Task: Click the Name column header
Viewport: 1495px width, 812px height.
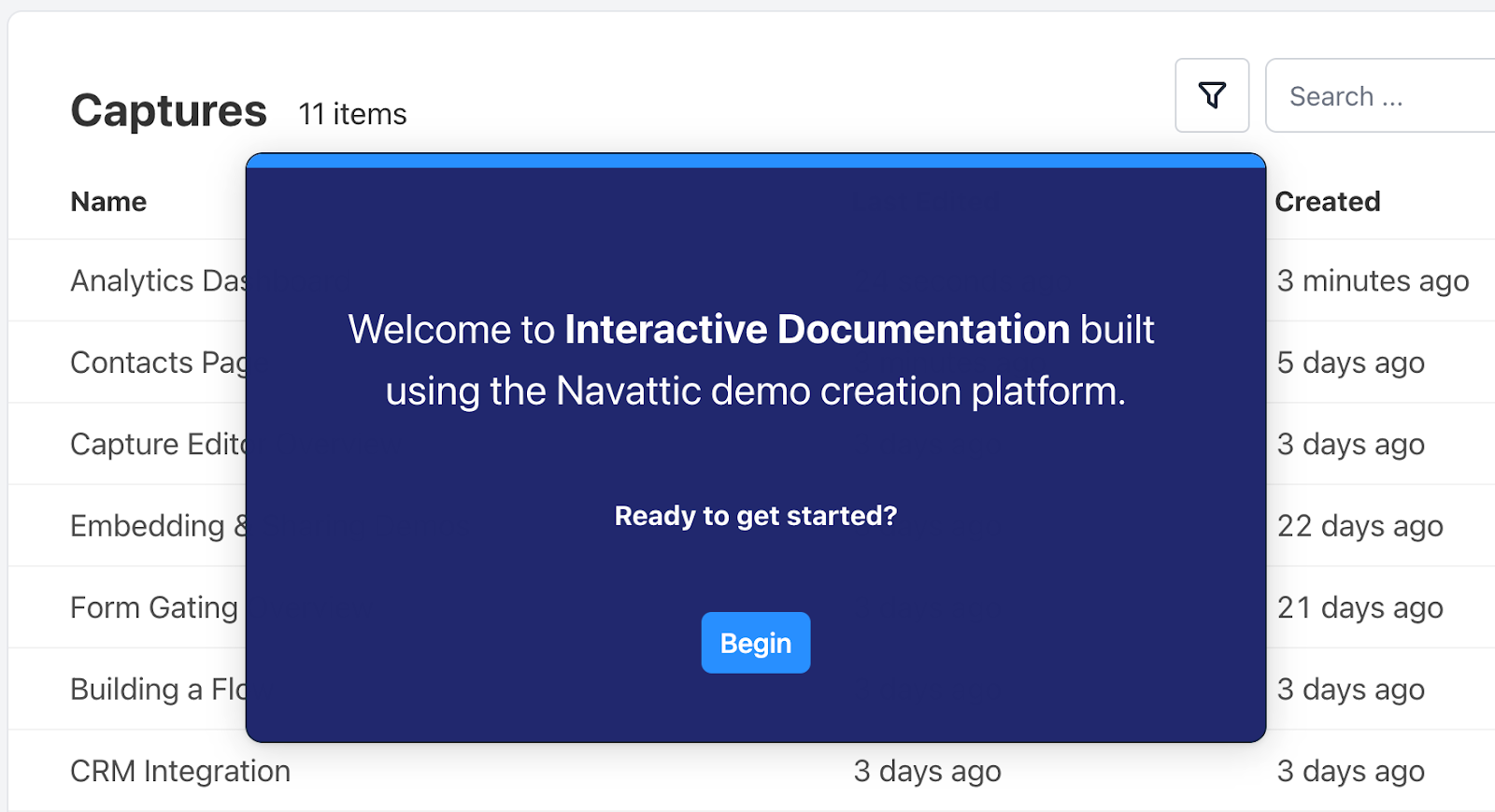Action: click(x=108, y=202)
